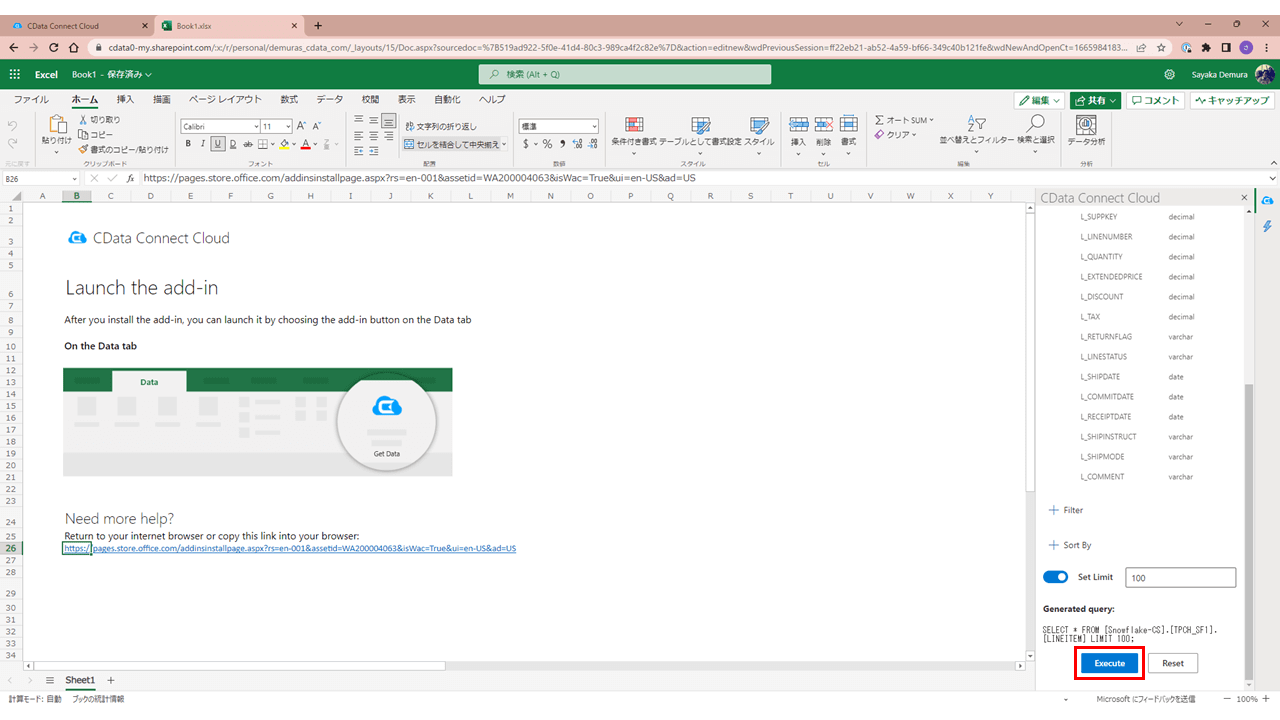The width and height of the screenshot is (1280, 720).
Task: Expand the Name Box B26 dropdown
Action: (x=75, y=178)
